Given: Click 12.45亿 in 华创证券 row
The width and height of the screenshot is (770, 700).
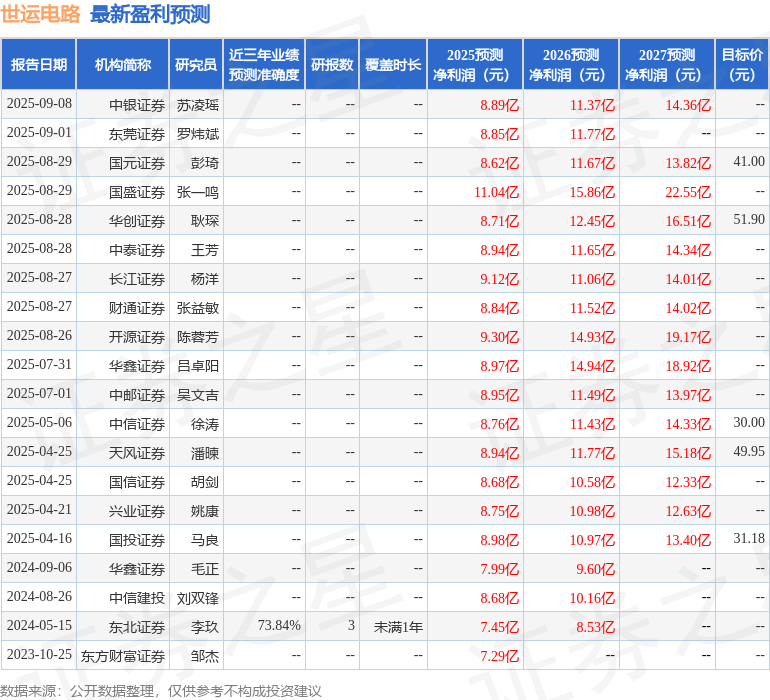Looking at the screenshot, I should coord(592,221).
